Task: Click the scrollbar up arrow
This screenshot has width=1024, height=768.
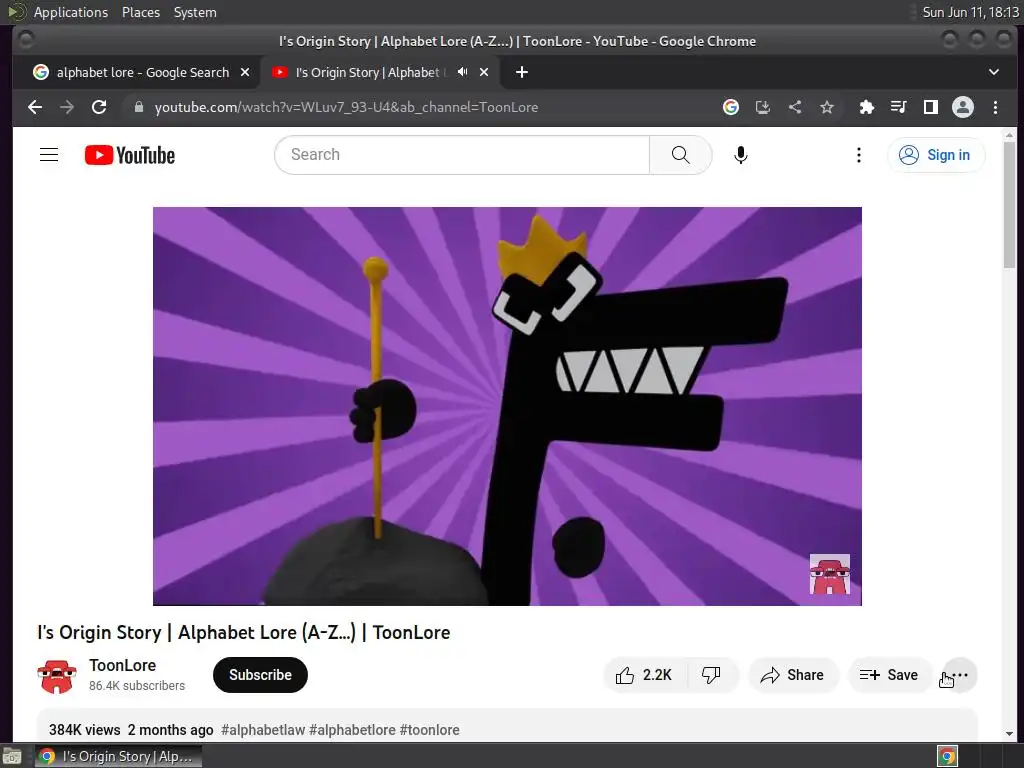Action: 1010,135
